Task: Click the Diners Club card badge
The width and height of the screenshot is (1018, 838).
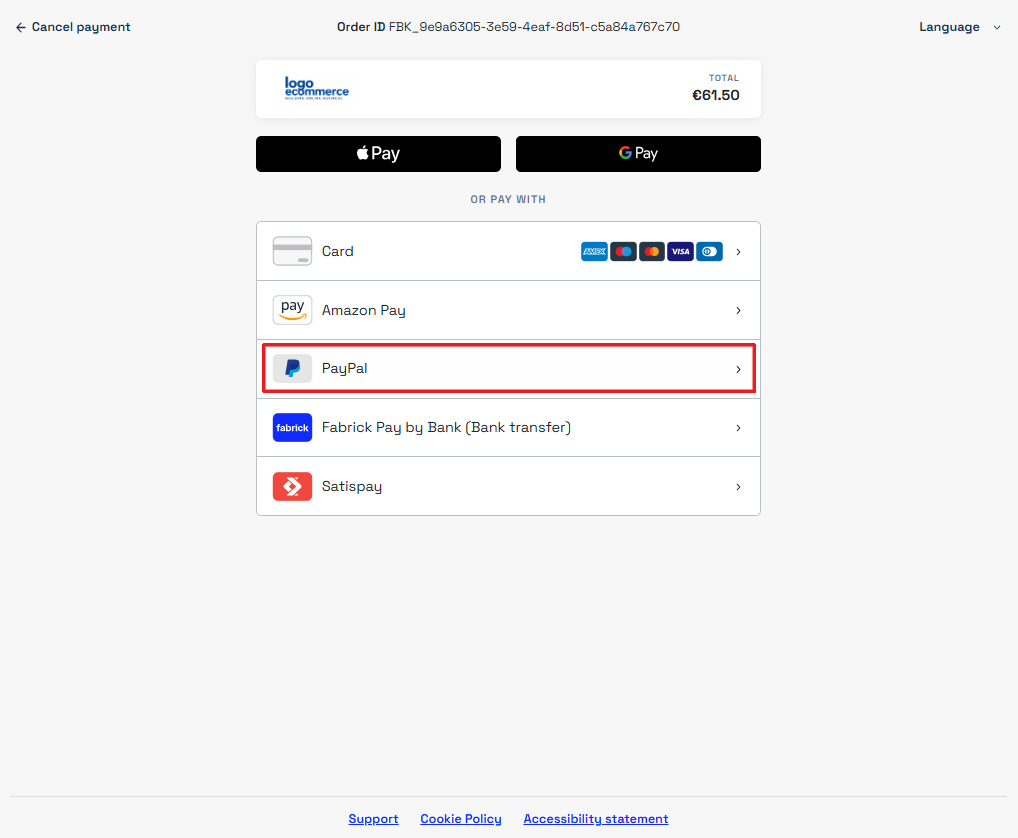Action: (710, 251)
